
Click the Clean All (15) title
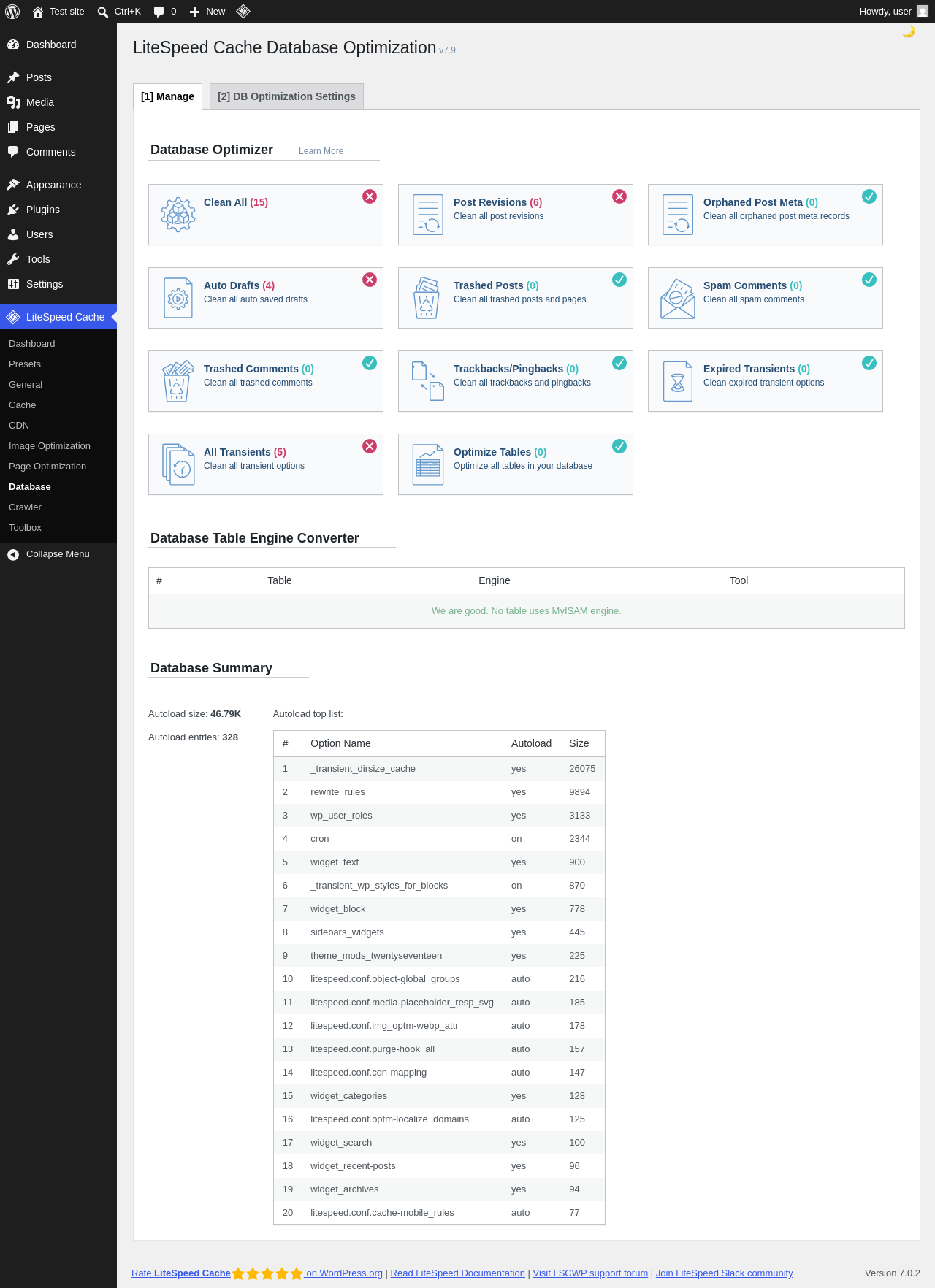point(236,202)
